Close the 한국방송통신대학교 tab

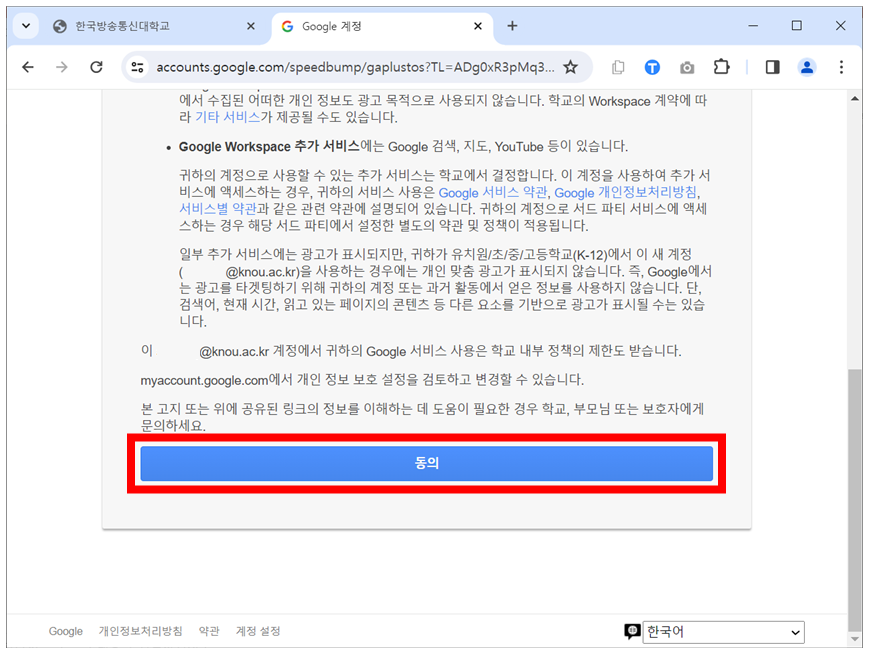pyautogui.click(x=251, y=26)
